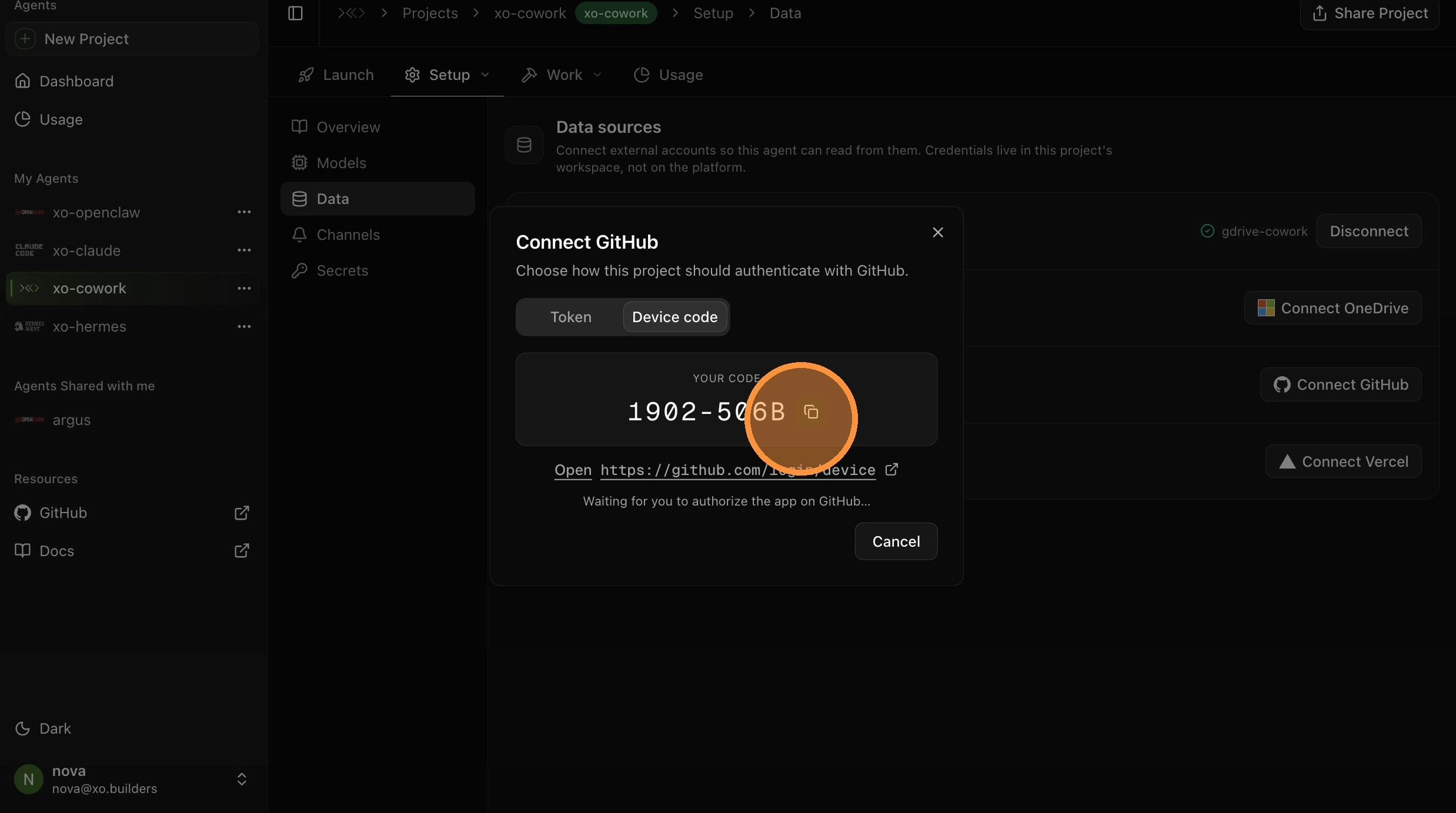The height and width of the screenshot is (813, 1456).
Task: Connect OneDrive data source
Action: (1333, 308)
